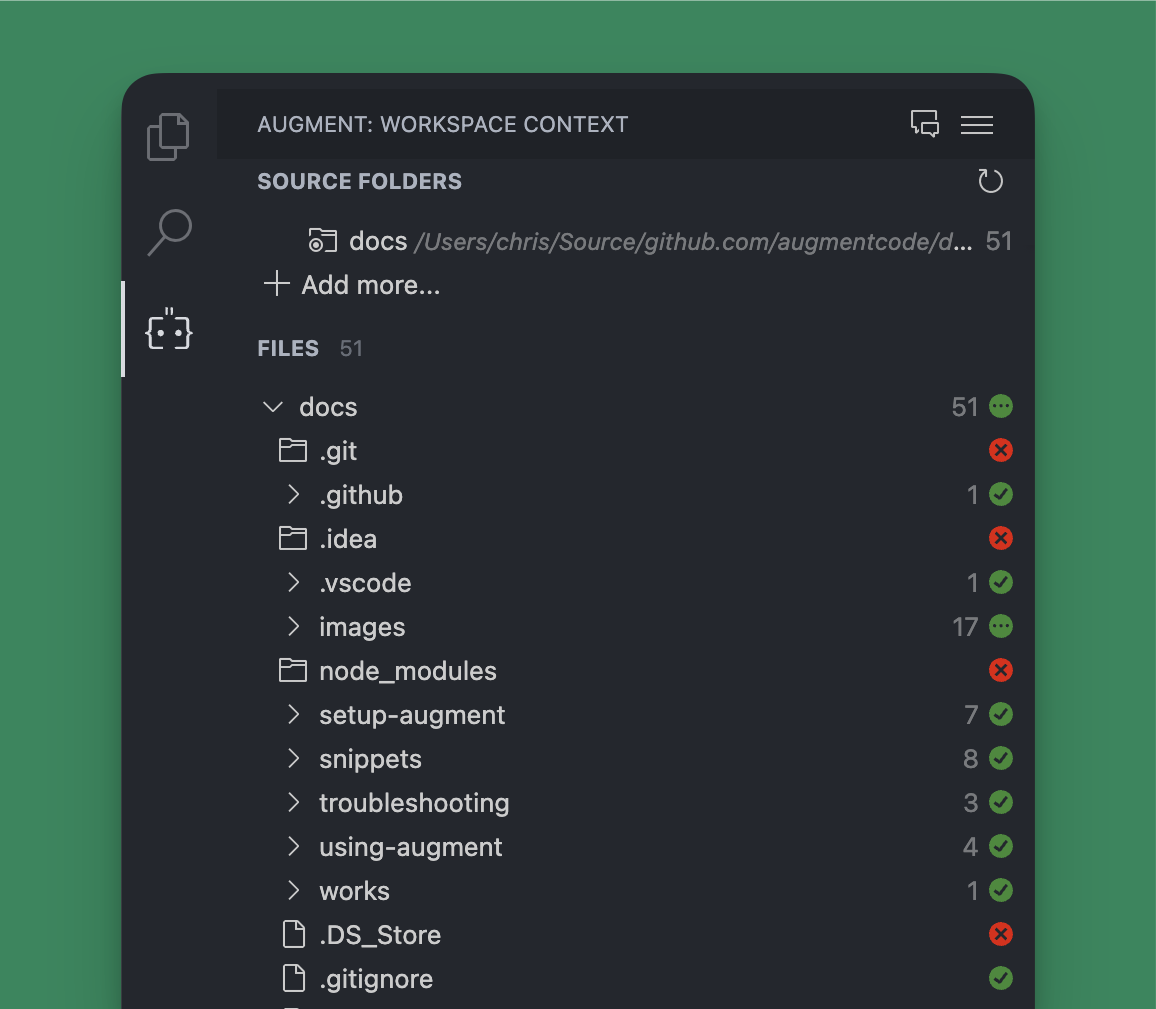Toggle the exclusion marker on node_modules
Viewport: 1156px width, 1009px height.
click(x=1001, y=670)
